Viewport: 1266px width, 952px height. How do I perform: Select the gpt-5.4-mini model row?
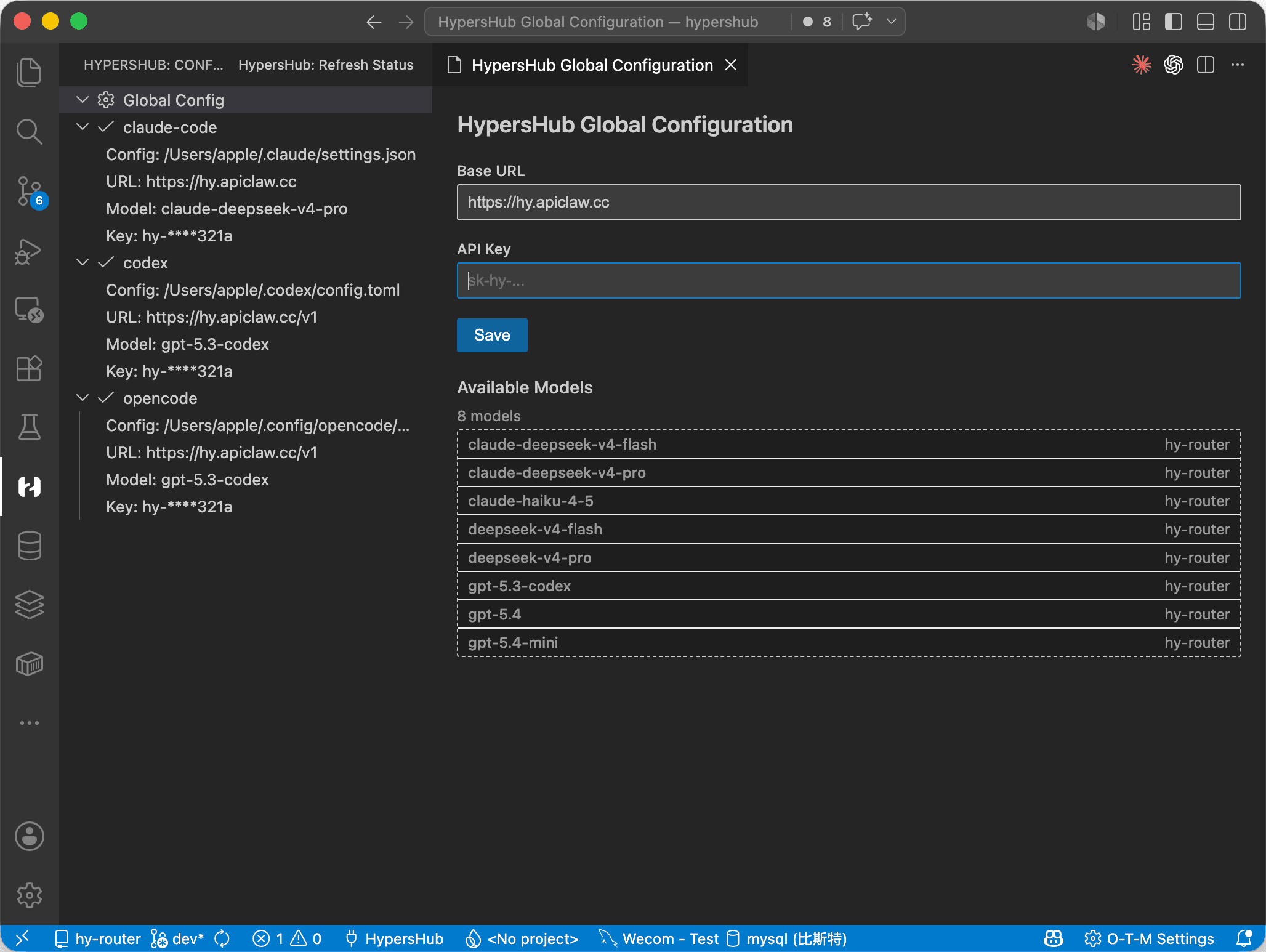[x=849, y=643]
